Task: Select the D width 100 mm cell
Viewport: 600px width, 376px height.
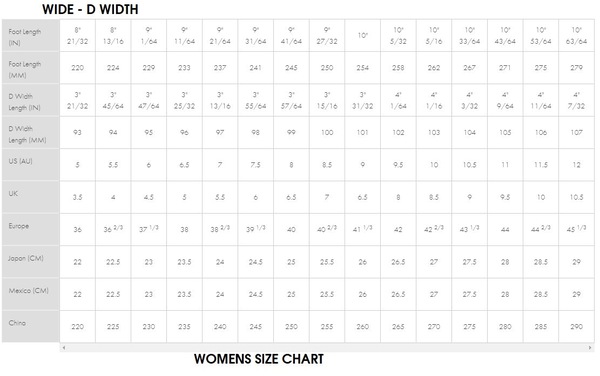Action: [327, 133]
